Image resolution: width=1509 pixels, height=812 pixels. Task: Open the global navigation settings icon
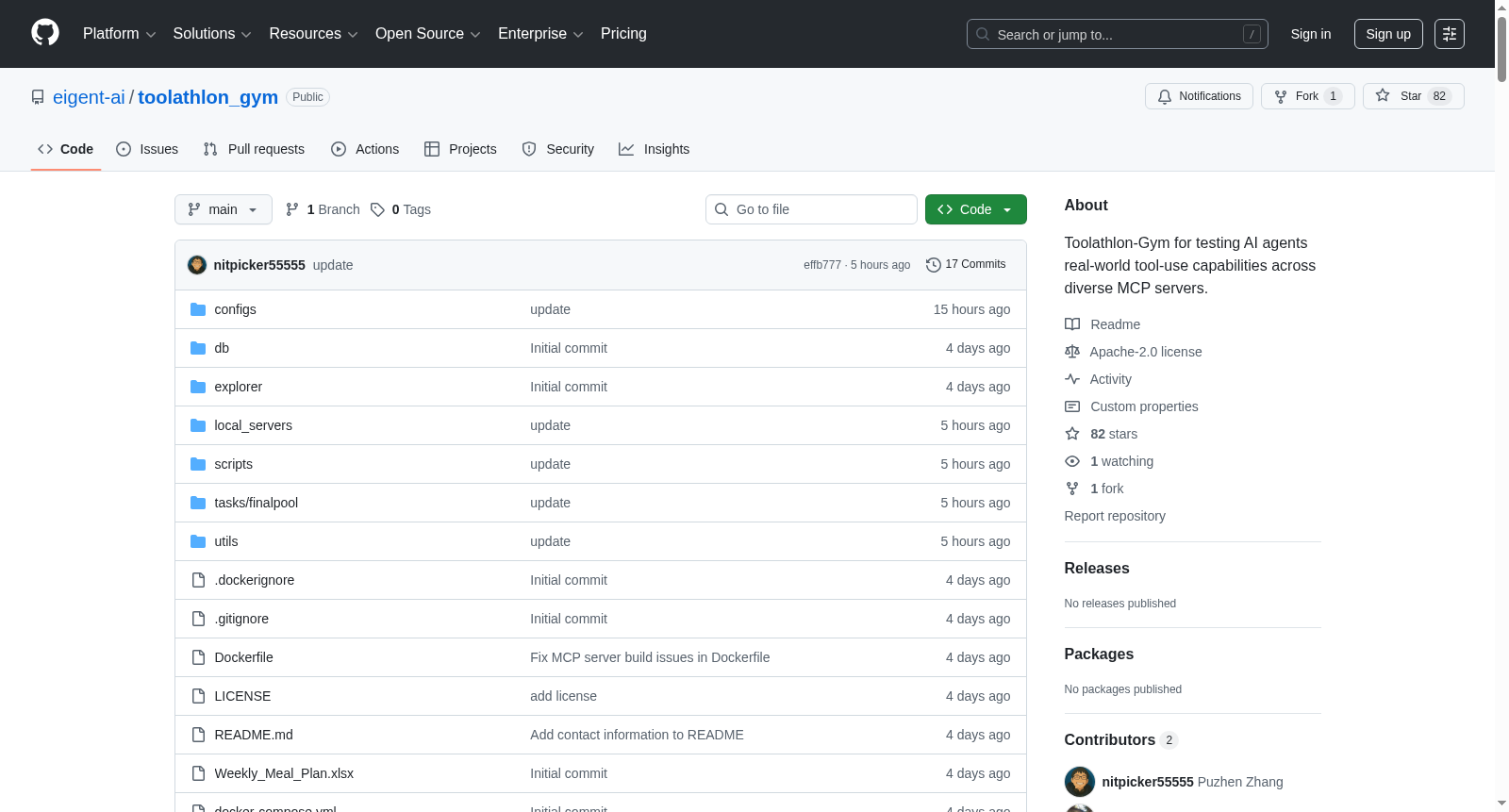point(1450,34)
